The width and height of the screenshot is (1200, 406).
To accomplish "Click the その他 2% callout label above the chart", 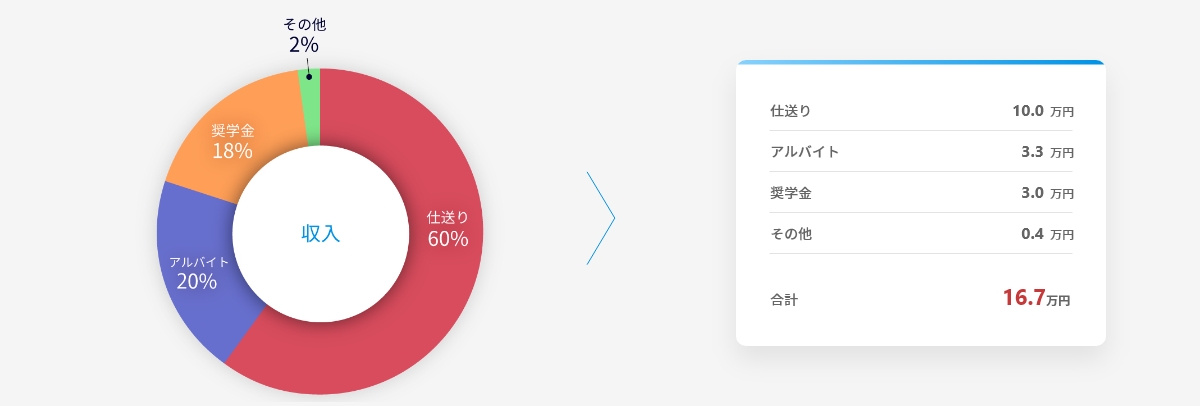I will coord(304,36).
